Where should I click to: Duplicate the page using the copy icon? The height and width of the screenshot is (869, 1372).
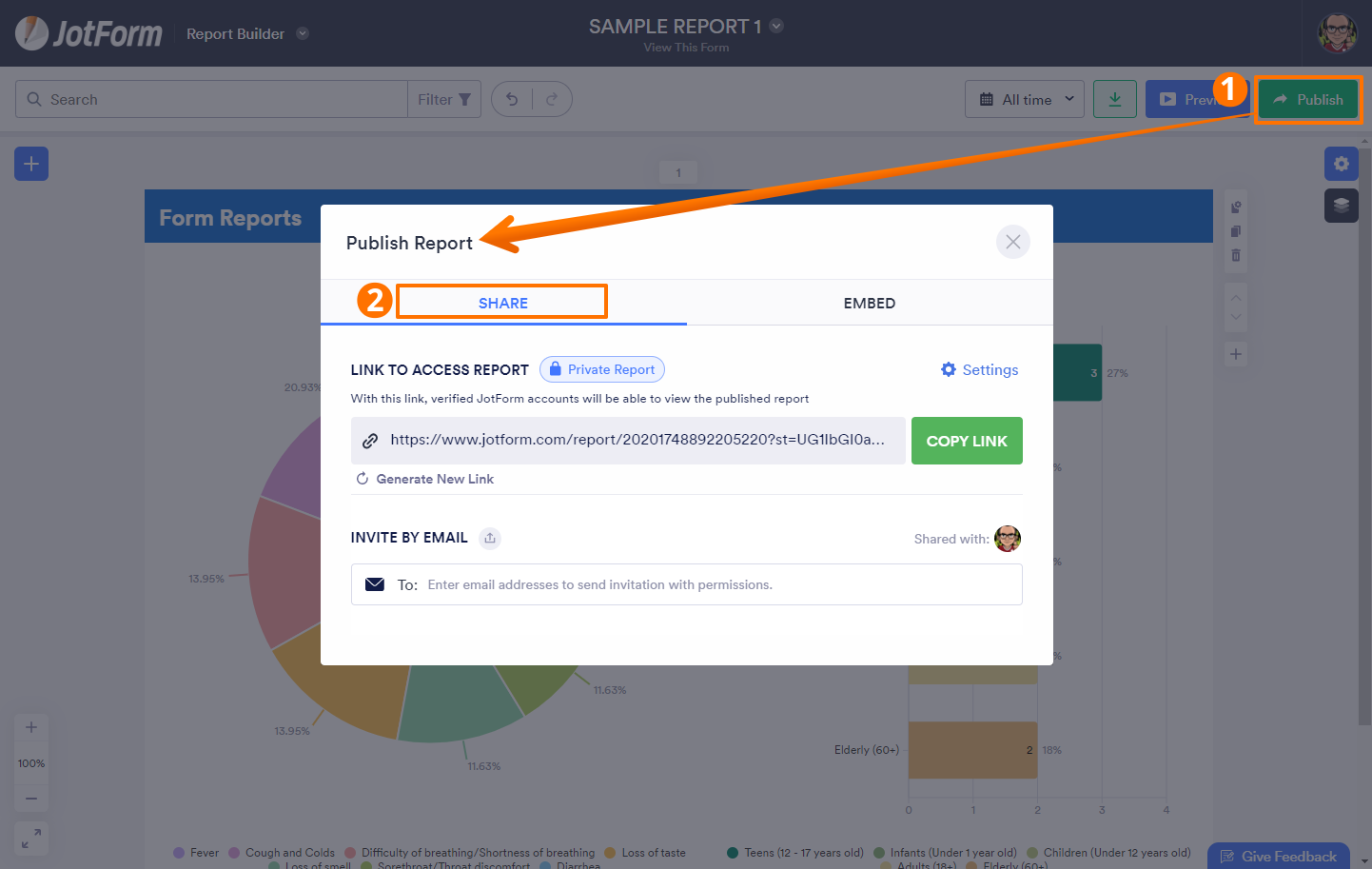click(1236, 231)
